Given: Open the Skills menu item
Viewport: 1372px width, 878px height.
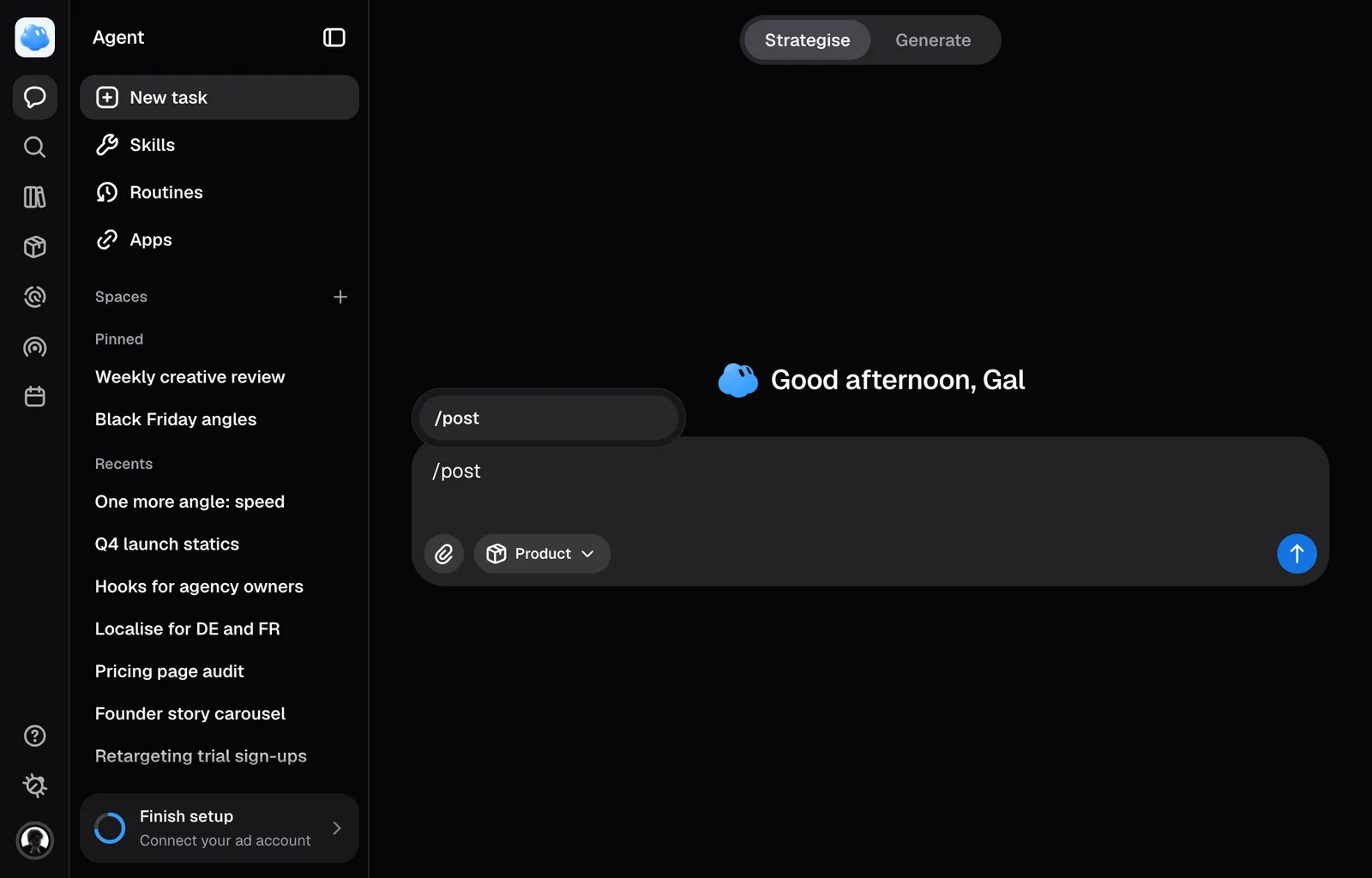Looking at the screenshot, I should (220, 145).
